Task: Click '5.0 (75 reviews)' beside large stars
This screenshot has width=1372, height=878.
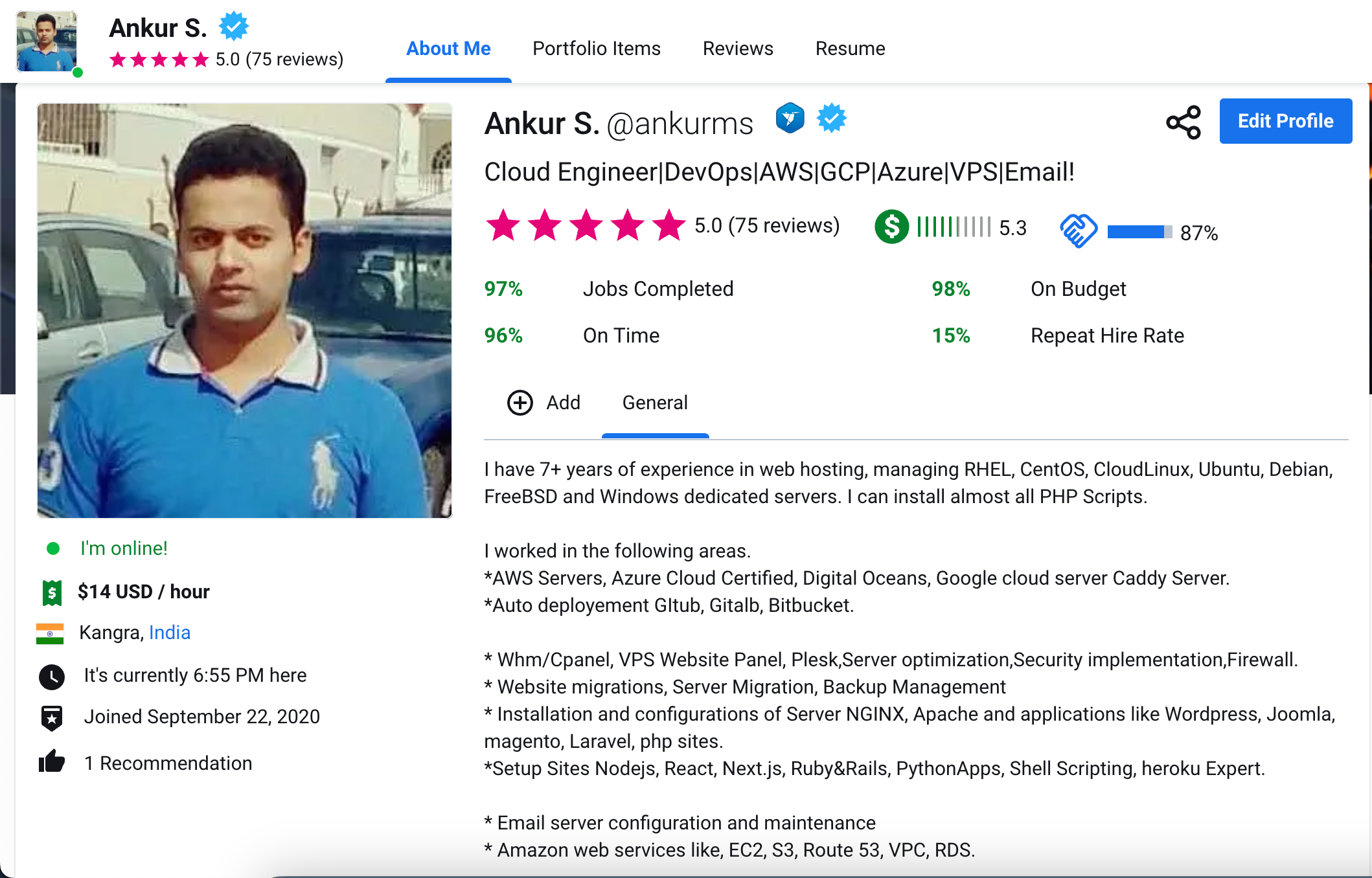Action: tap(767, 225)
